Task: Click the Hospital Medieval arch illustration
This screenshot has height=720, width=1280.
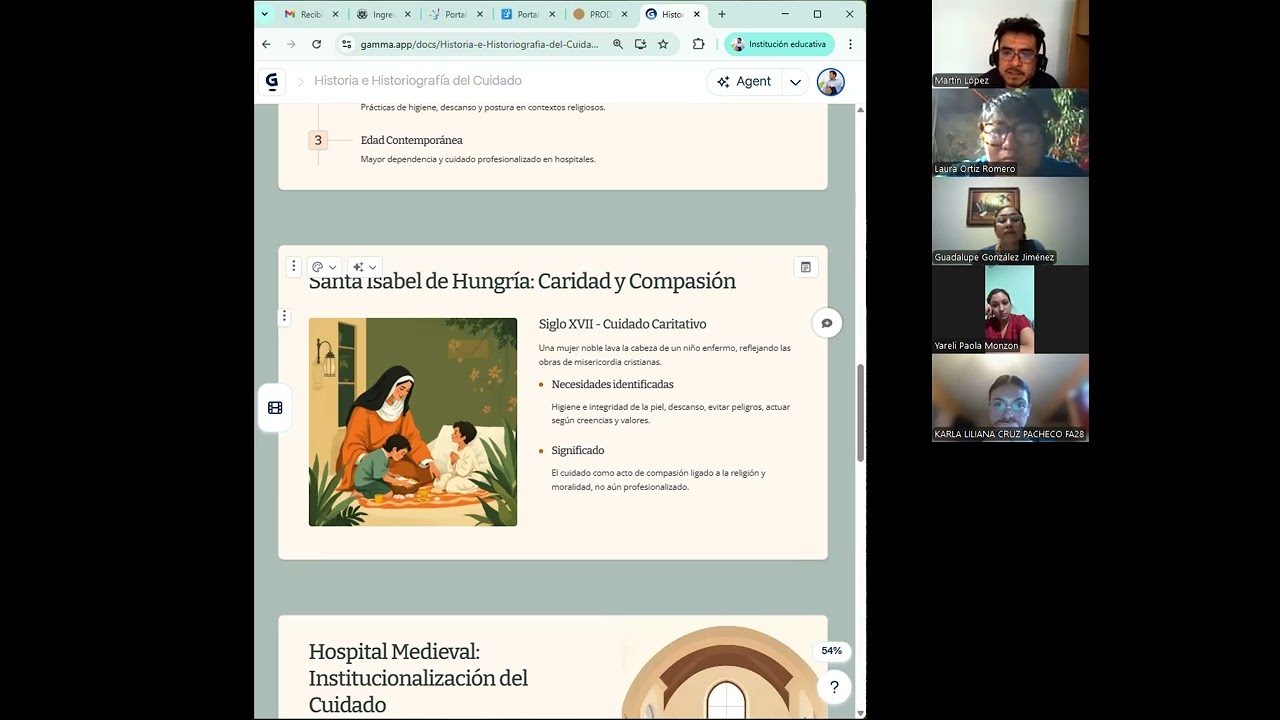Action: 725,672
